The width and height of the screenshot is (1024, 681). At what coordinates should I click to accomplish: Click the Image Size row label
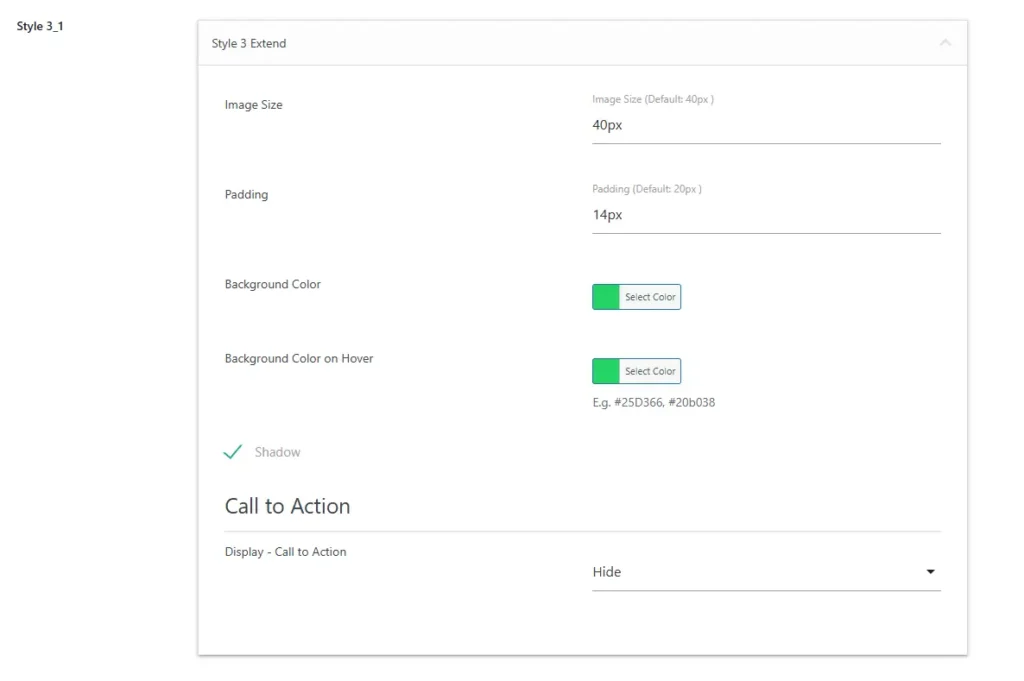pos(253,105)
